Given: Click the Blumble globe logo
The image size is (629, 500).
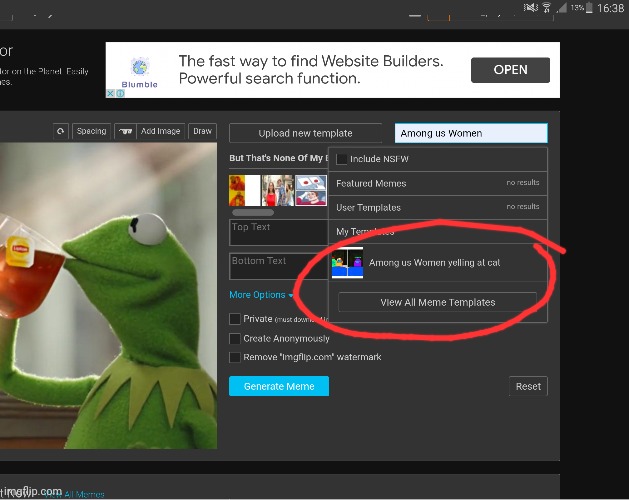Looking at the screenshot, I should pos(140,67).
